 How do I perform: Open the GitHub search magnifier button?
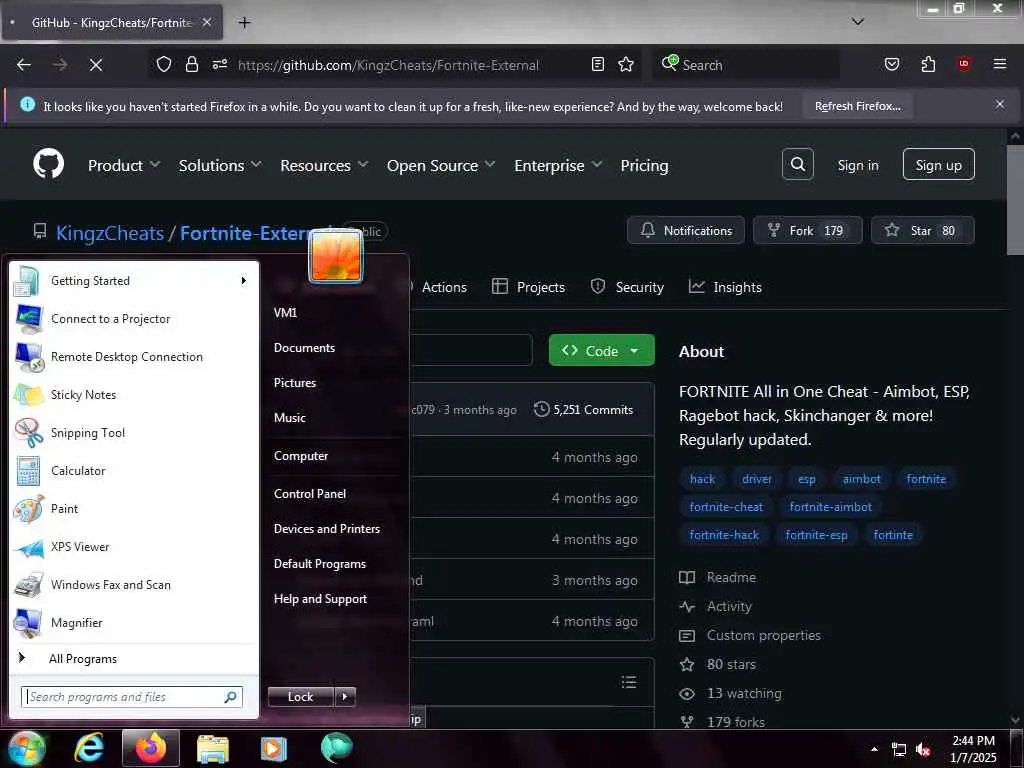click(797, 164)
